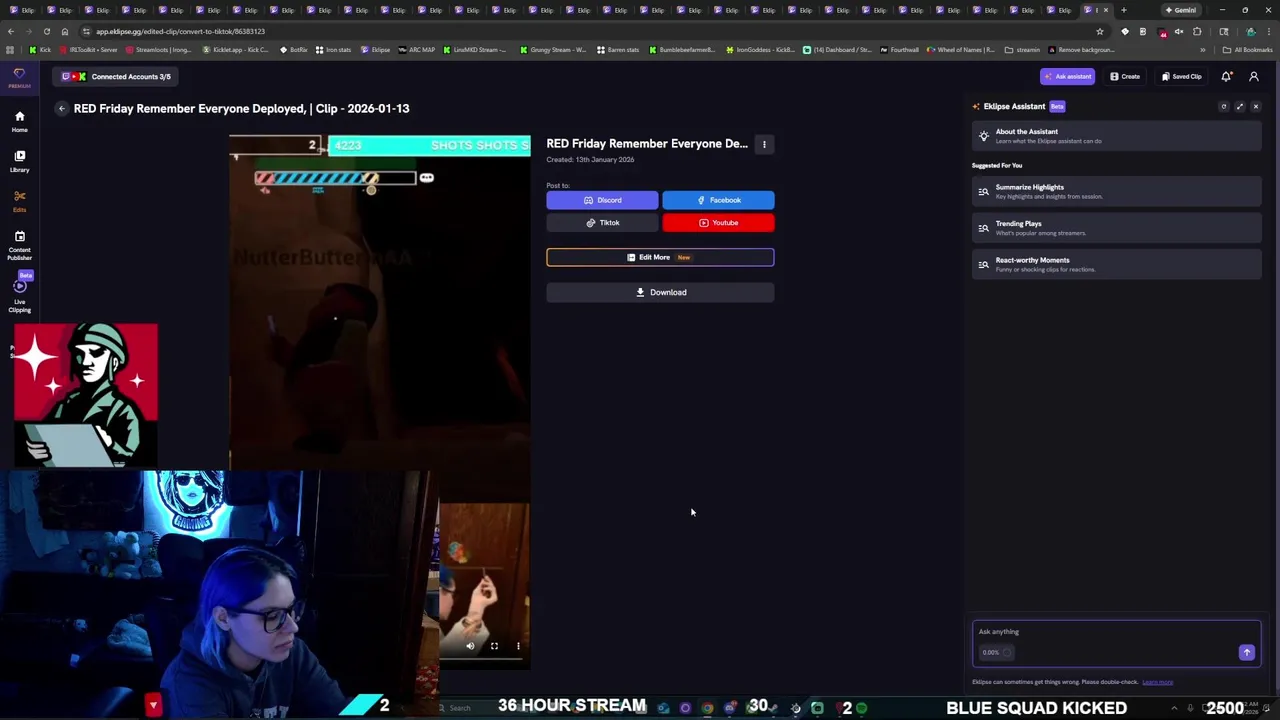The width and height of the screenshot is (1280, 720).
Task: Open the Home page in sidebar
Action: tap(19, 121)
